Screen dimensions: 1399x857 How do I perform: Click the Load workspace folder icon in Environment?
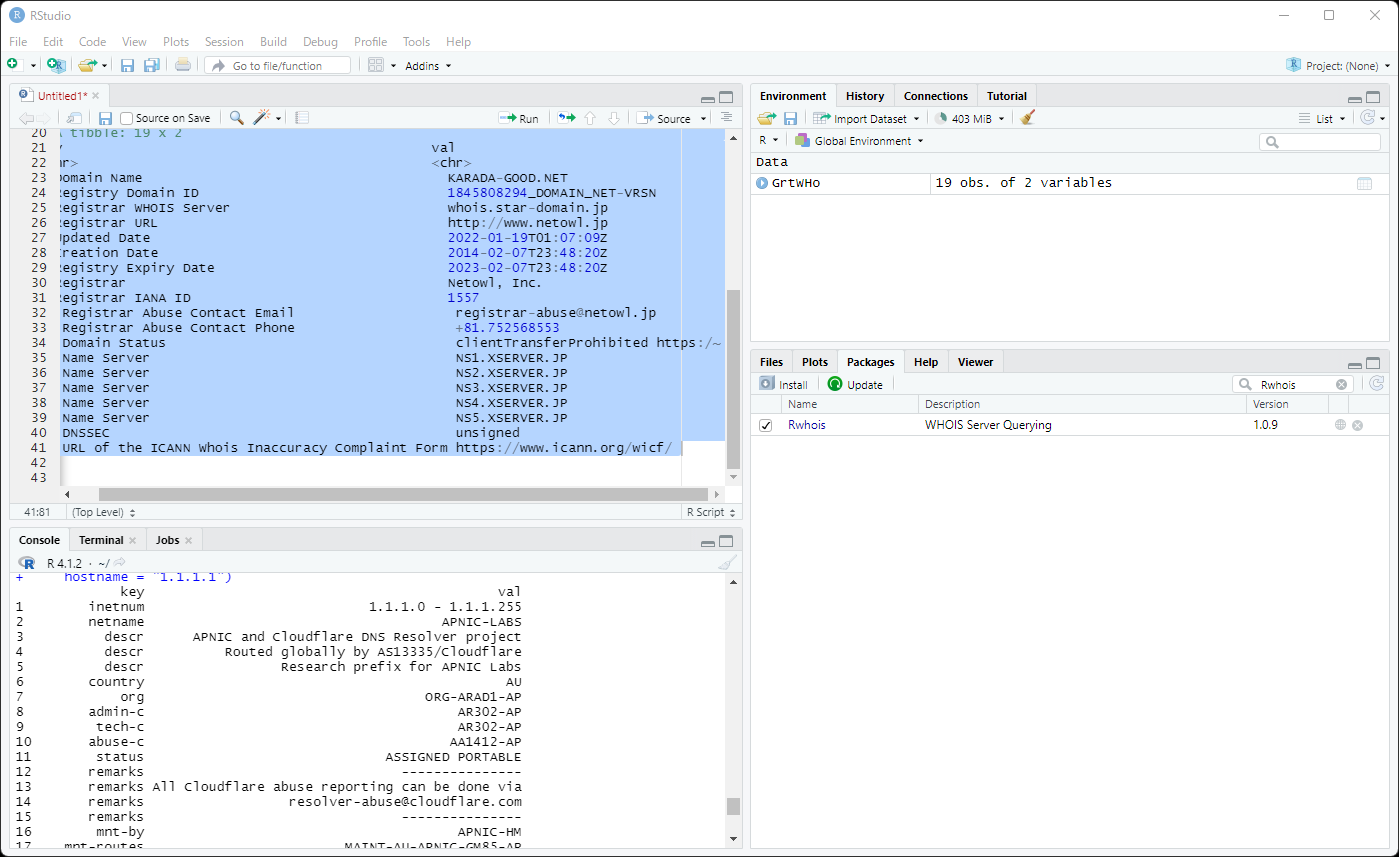point(766,118)
